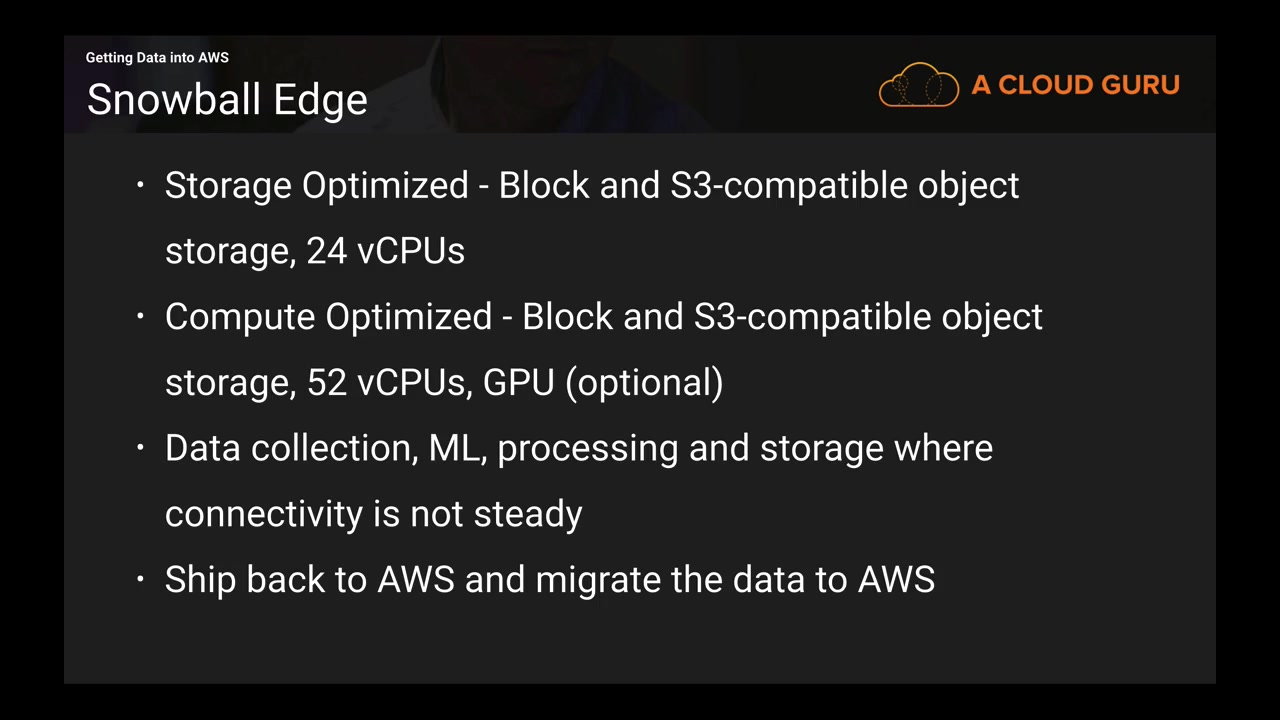Click the "GPU (optional)" text

point(602,382)
